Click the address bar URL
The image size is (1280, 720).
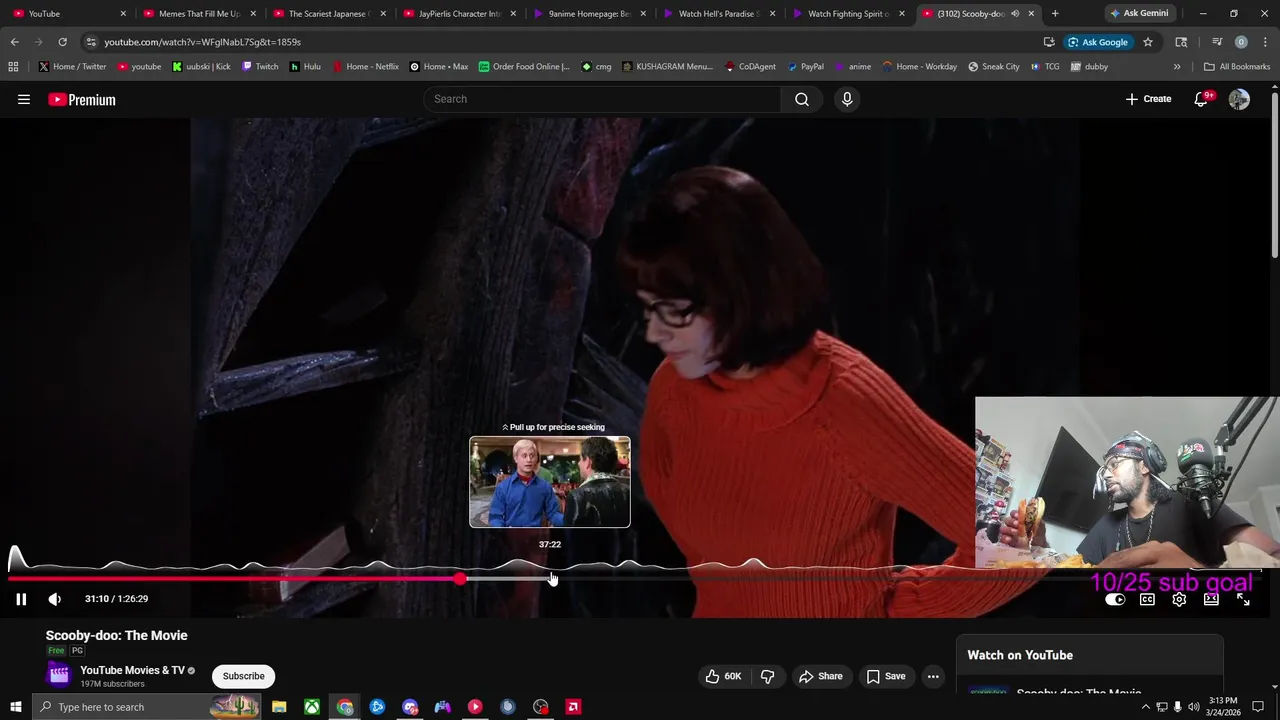click(202, 42)
